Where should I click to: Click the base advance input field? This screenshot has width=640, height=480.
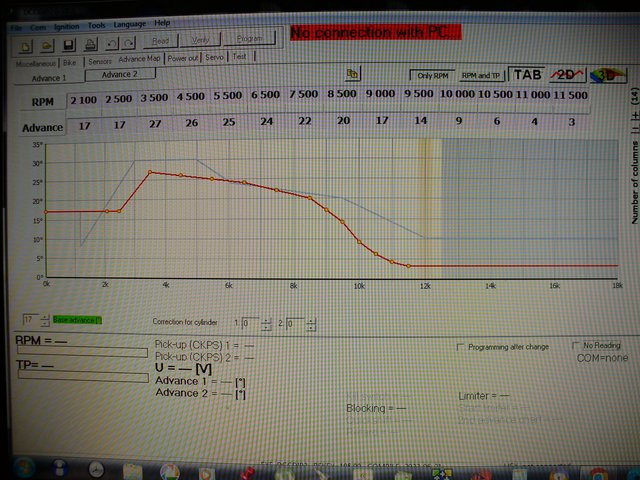pos(31,320)
